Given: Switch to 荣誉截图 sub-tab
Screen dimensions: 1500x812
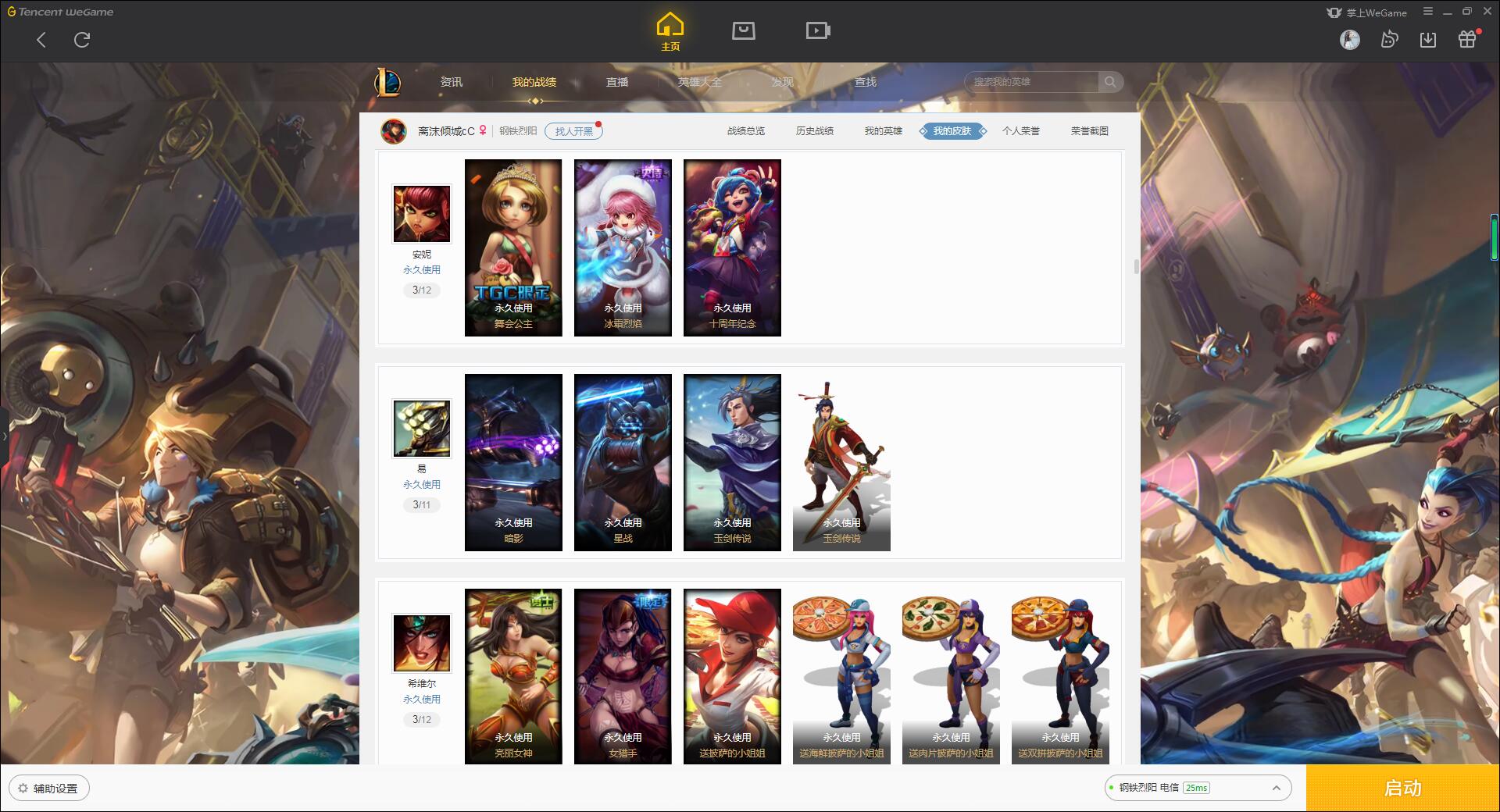Looking at the screenshot, I should point(1090,131).
